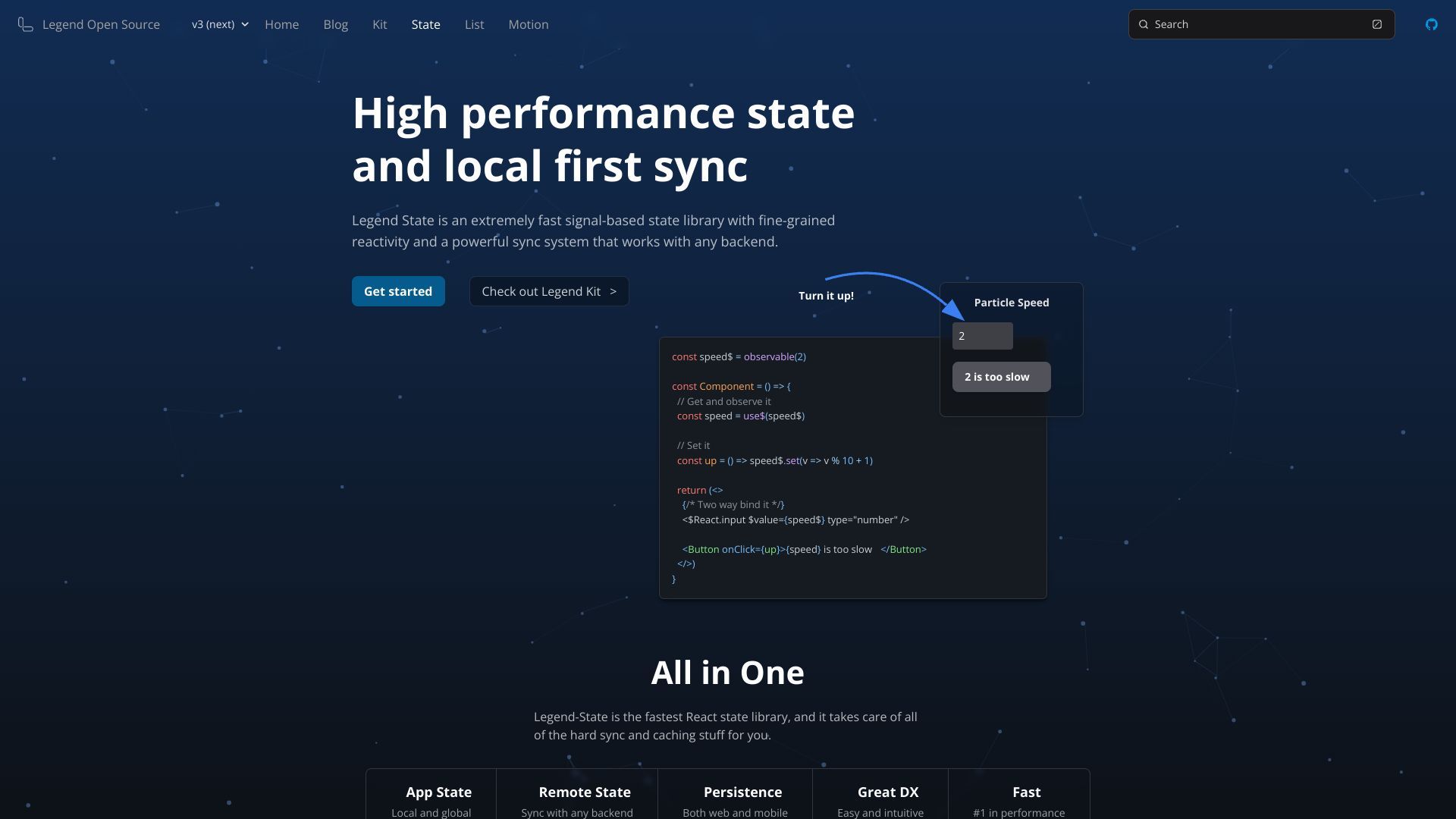Select the Remote State feature card
This screenshot has height=819, width=1456.
pos(577,794)
